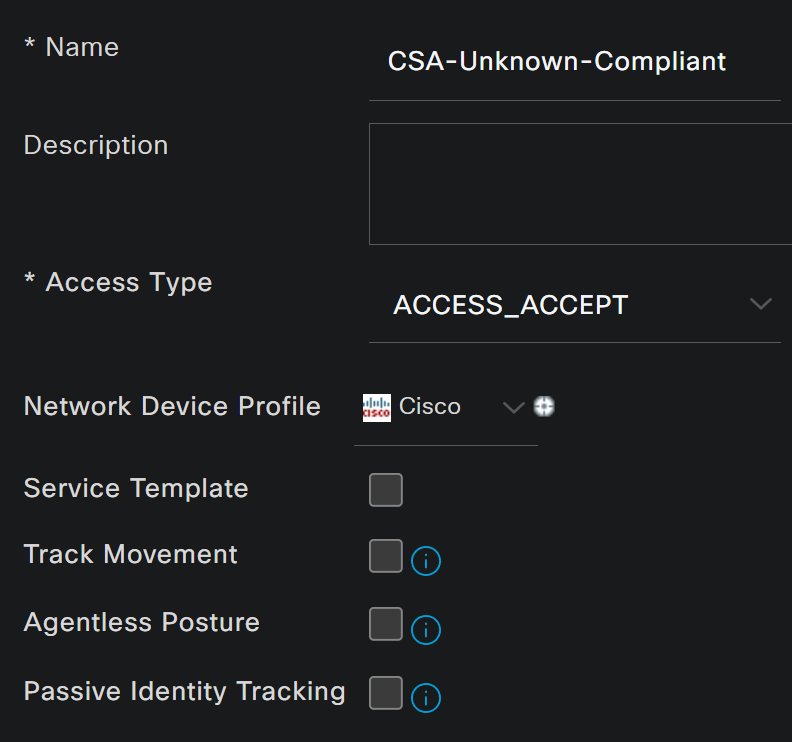Click the Cisco logo icon
The height and width of the screenshot is (742, 792).
coord(377,408)
